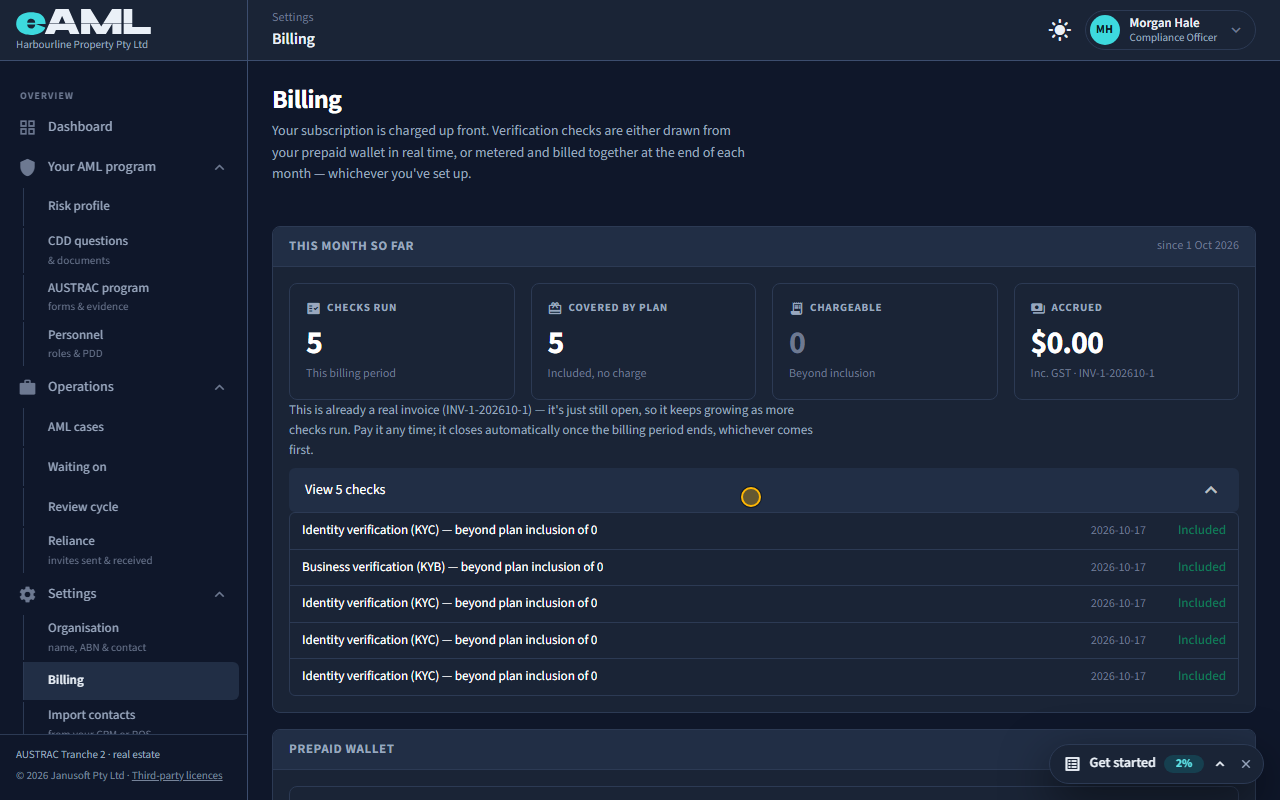The image size is (1280, 800).
Task: Toggle the light/dark theme sun icon
Action: [x=1060, y=30]
